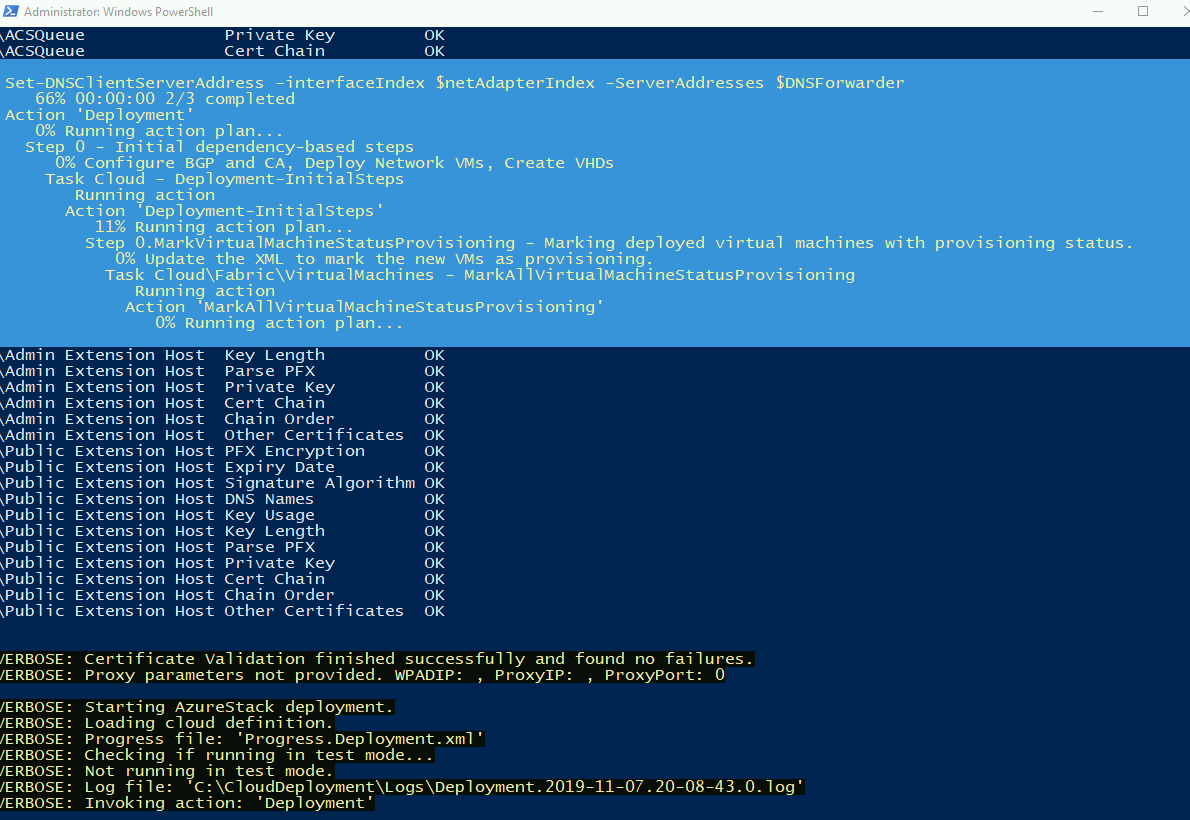1190x820 pixels.
Task: Click the minimize button
Action: (1097, 11)
